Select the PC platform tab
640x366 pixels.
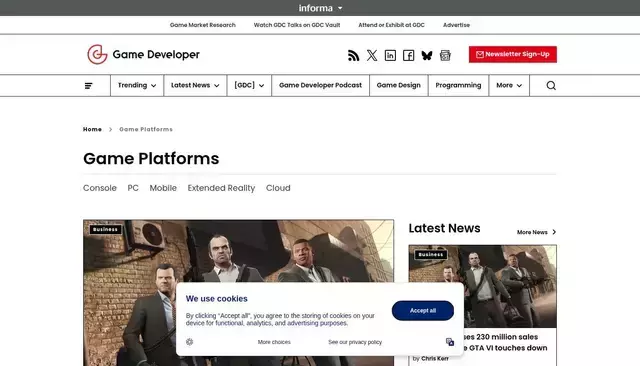click(x=133, y=188)
